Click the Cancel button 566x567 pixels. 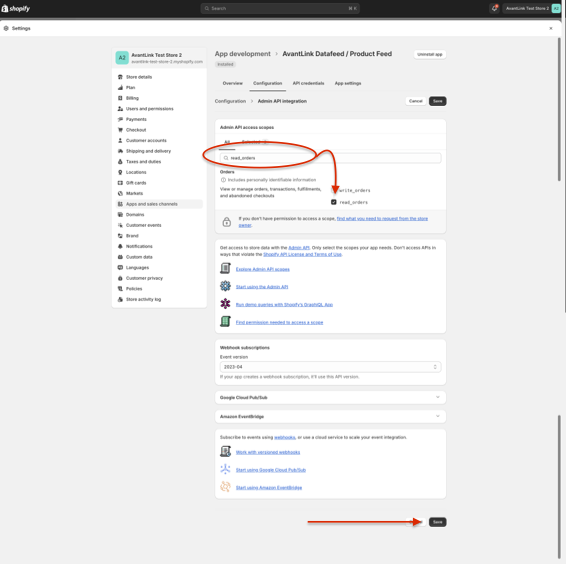[x=416, y=101]
